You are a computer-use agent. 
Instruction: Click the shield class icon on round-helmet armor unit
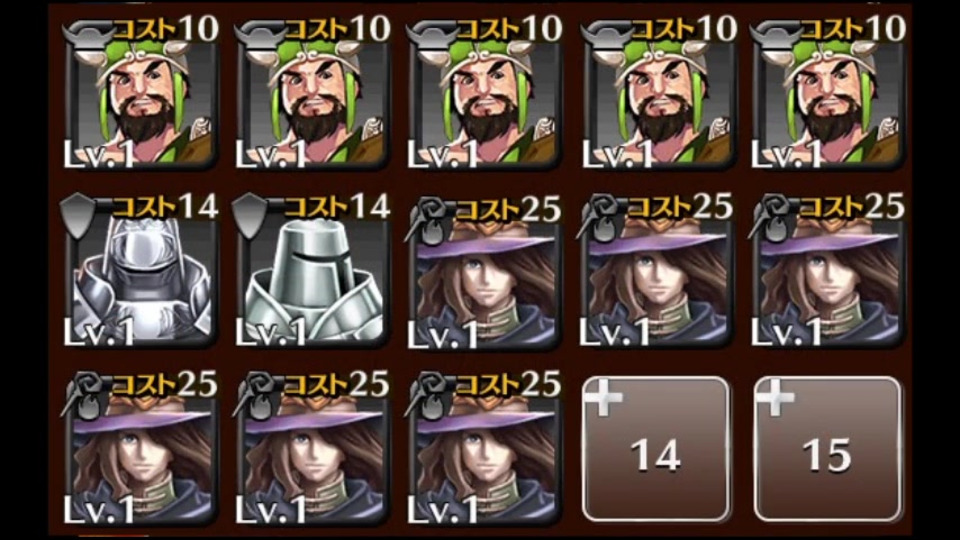(78, 215)
